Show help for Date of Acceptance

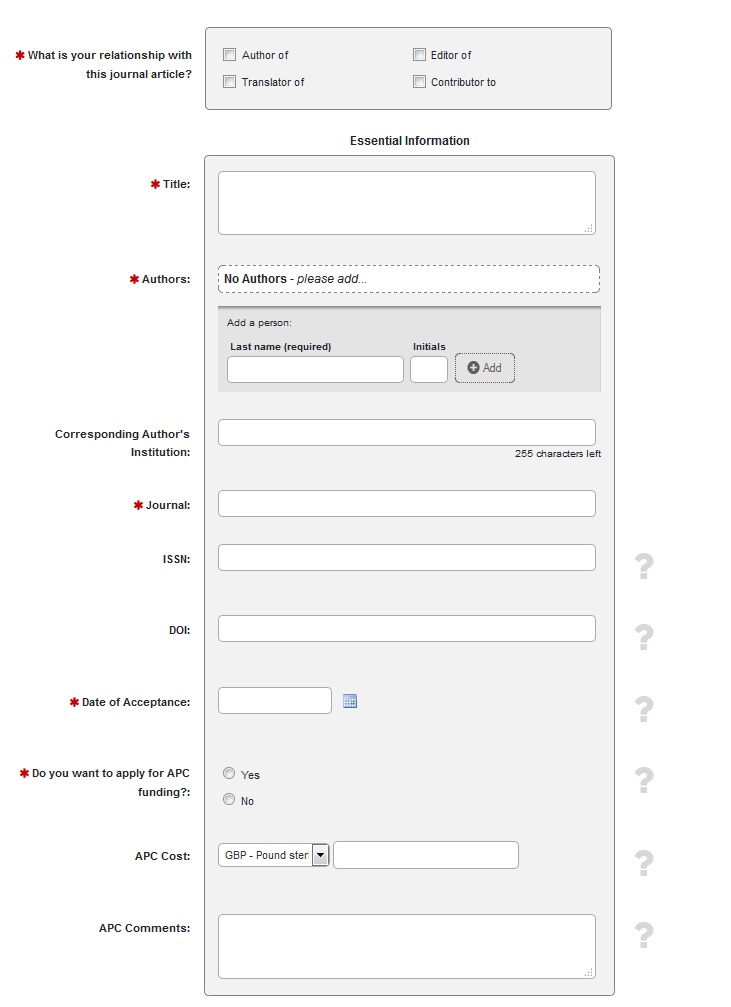click(645, 709)
